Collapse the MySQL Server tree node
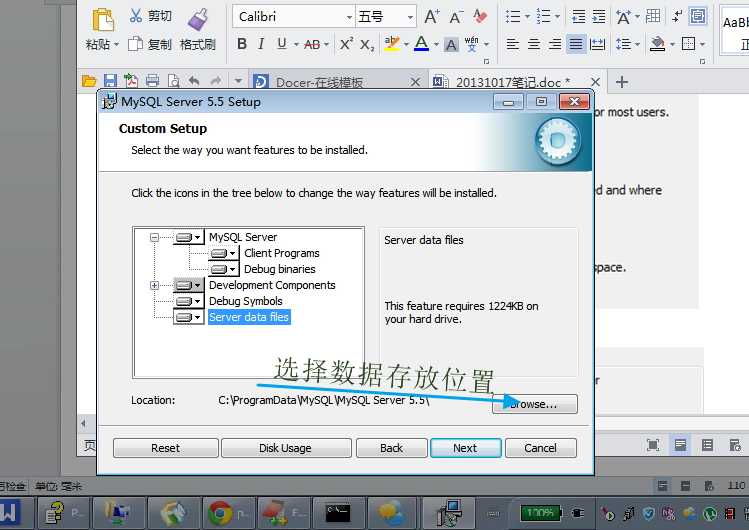Screen dimensions: 749x530 pos(154,237)
